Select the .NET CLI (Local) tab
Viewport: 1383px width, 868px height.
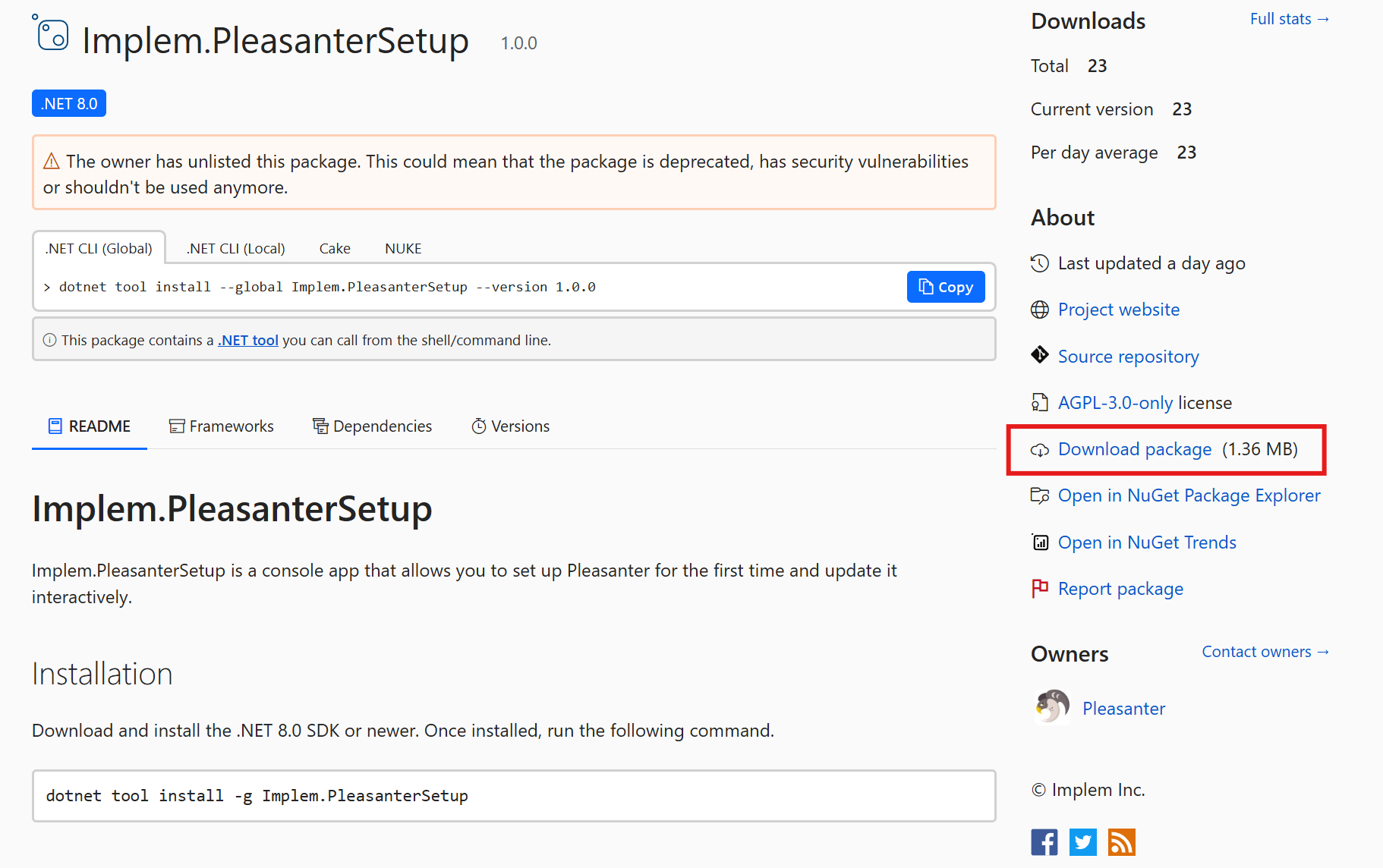point(236,248)
